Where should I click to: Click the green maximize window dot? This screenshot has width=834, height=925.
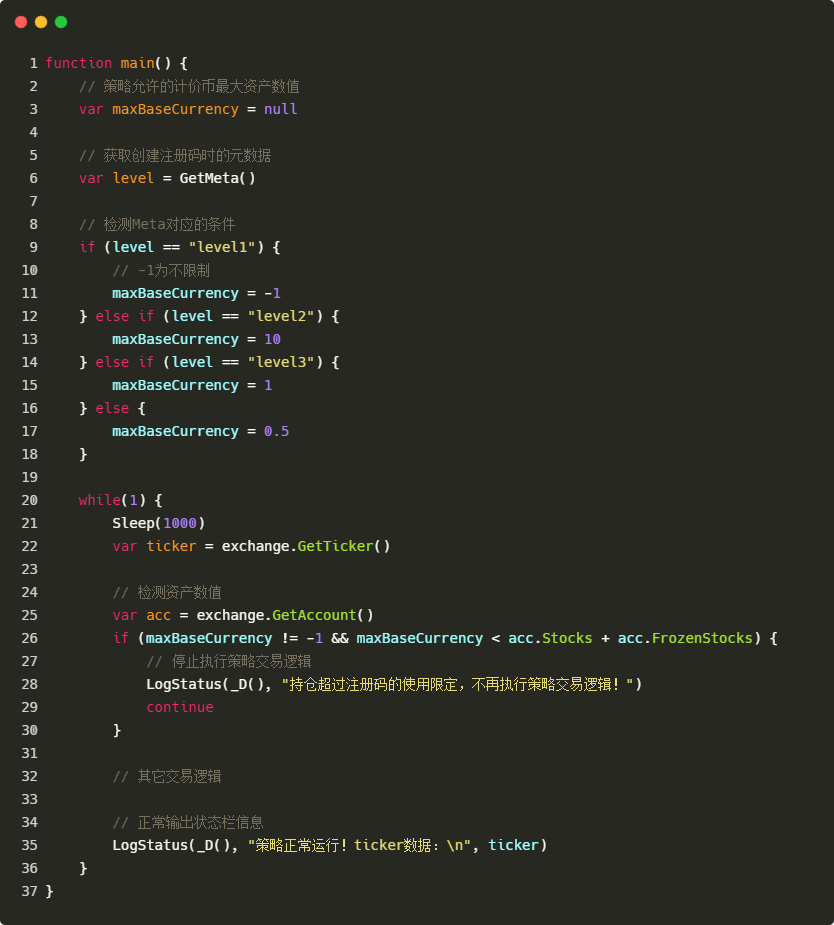pyautogui.click(x=61, y=22)
